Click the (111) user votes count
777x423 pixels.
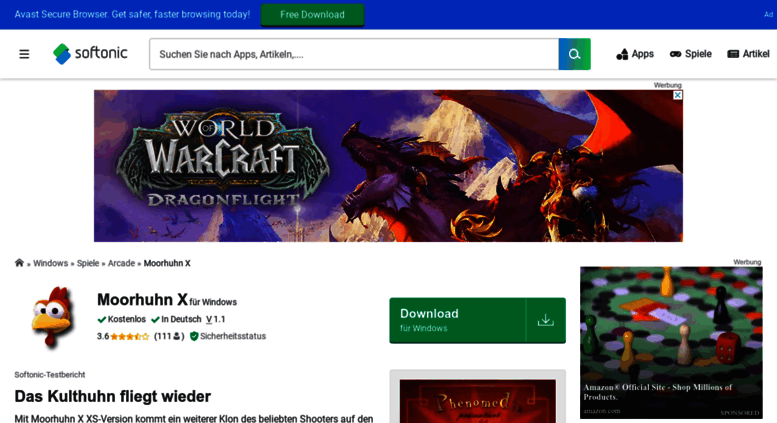pos(169,336)
